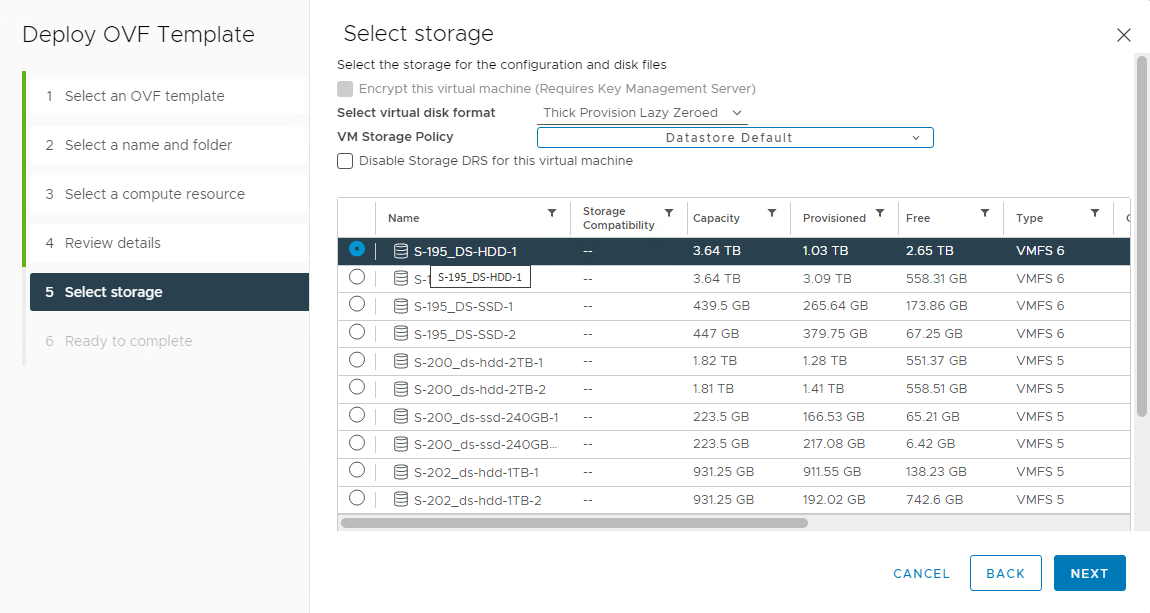Viewport: 1150px width, 613px height.
Task: Click the horizontal scrollbar under the table
Action: (574, 522)
